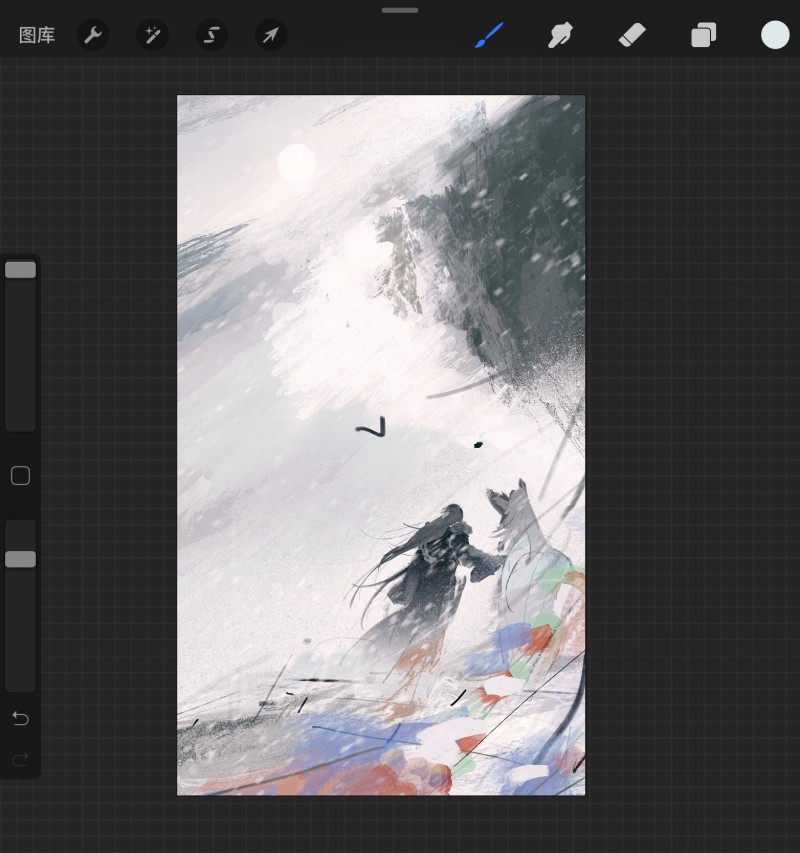
Task: Open the Adjustments magic wand menu
Action: pyautogui.click(x=152, y=35)
